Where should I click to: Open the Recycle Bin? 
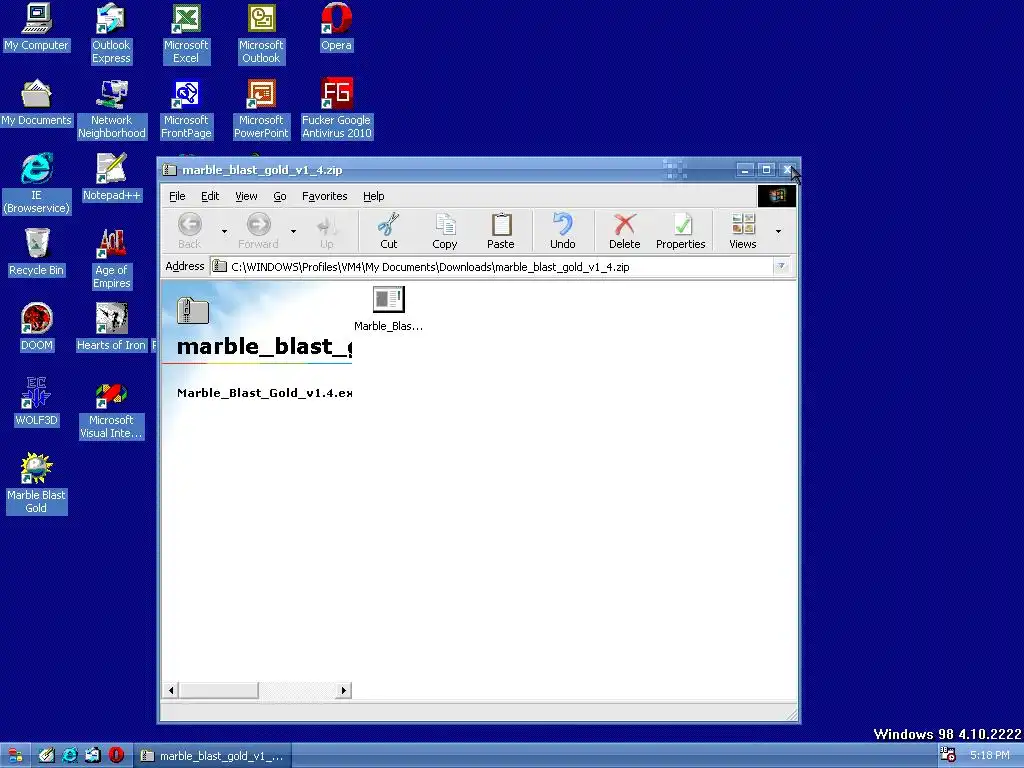point(36,252)
